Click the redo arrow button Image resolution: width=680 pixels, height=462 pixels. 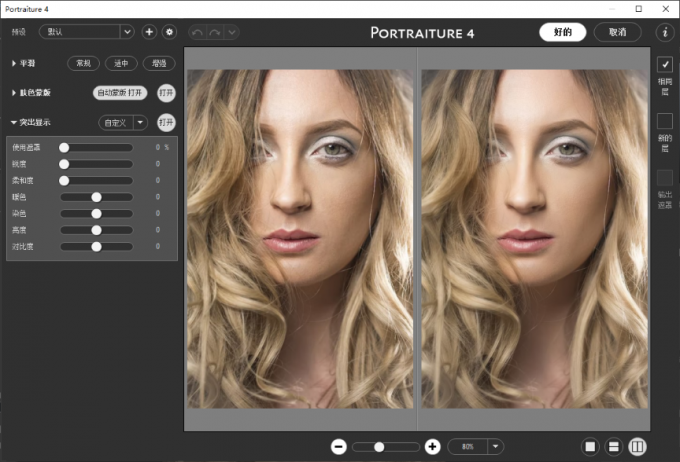[214, 32]
